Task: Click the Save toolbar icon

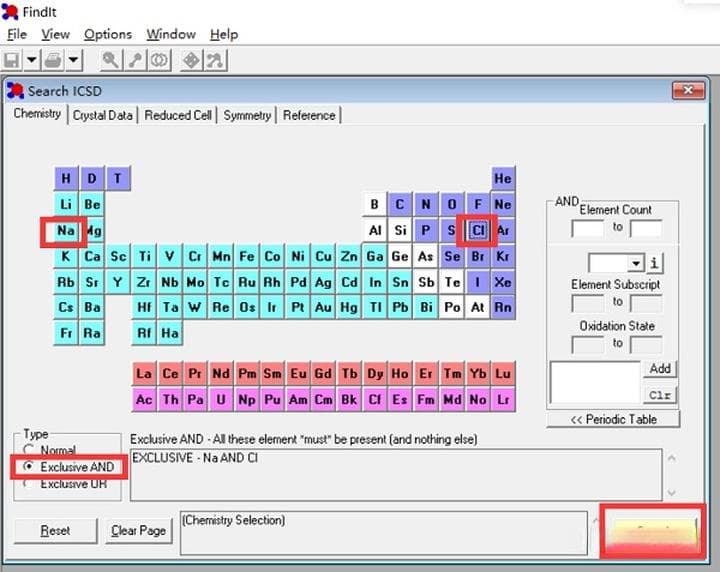Action: tap(11, 61)
